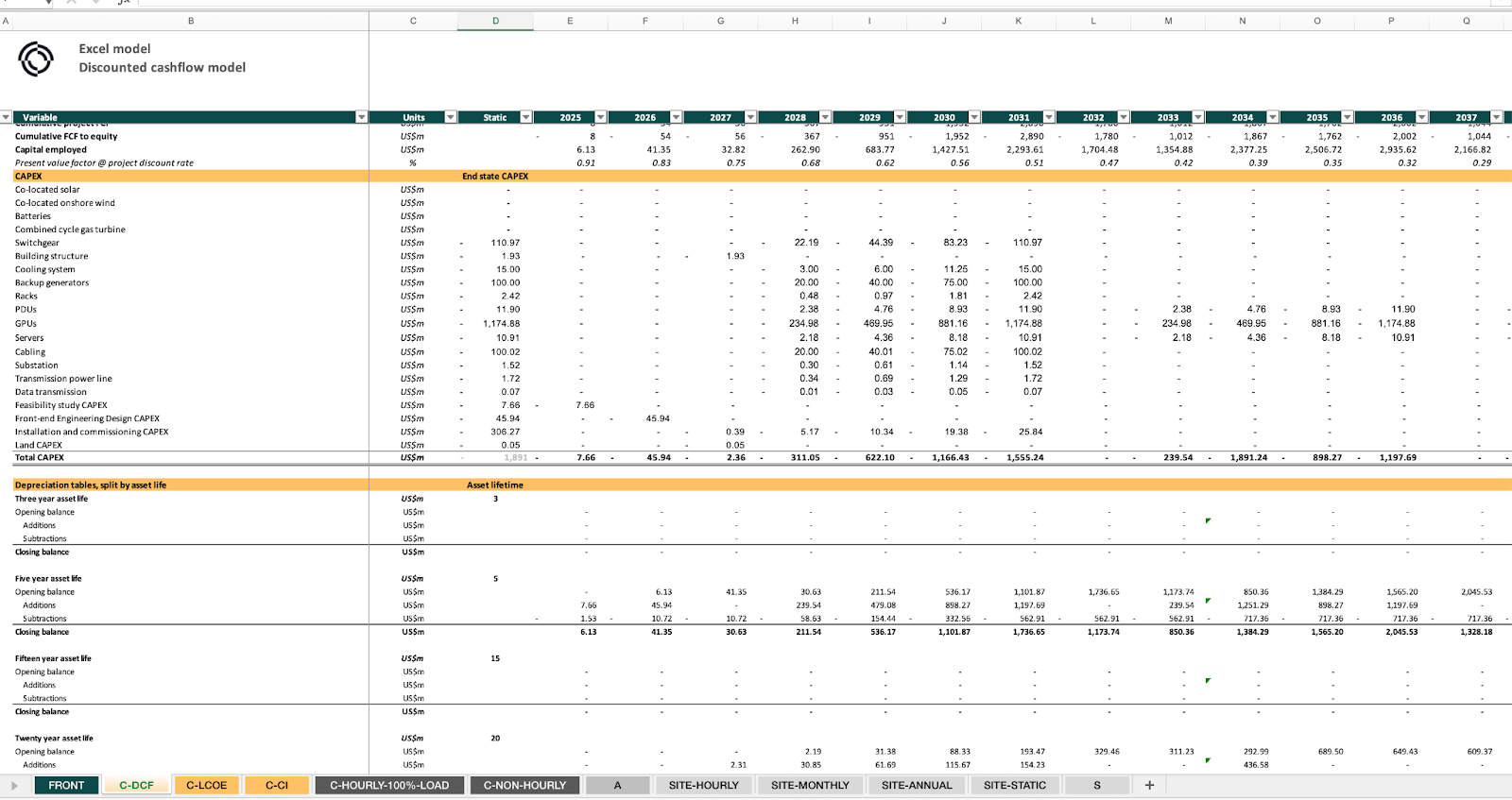Viewport: 1512px width, 800px height.
Task: Click the 'End state CAPEX' cell
Action: click(495, 176)
